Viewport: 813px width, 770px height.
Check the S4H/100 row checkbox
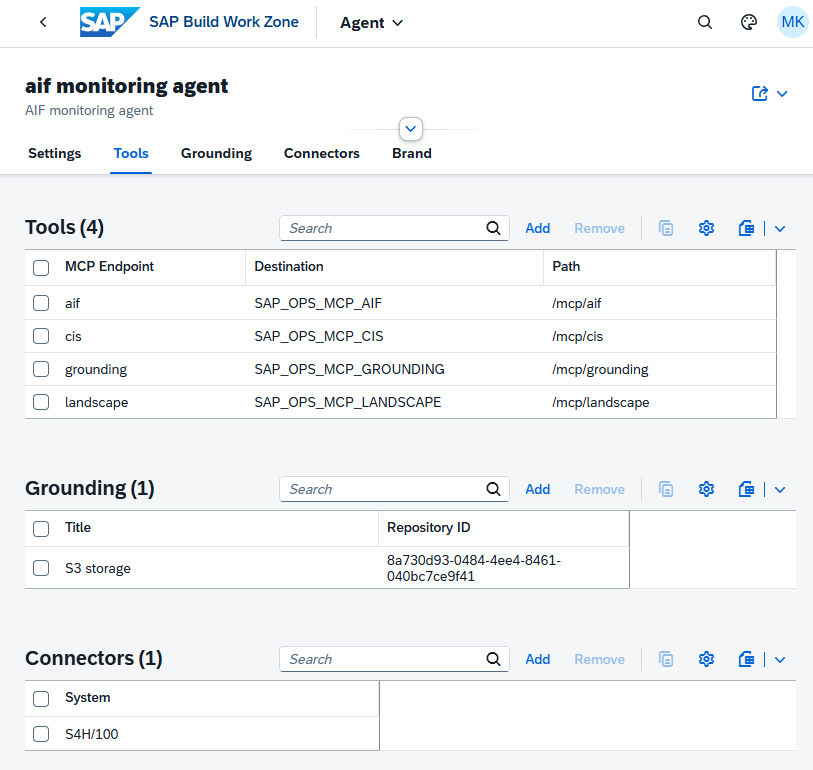point(41,734)
